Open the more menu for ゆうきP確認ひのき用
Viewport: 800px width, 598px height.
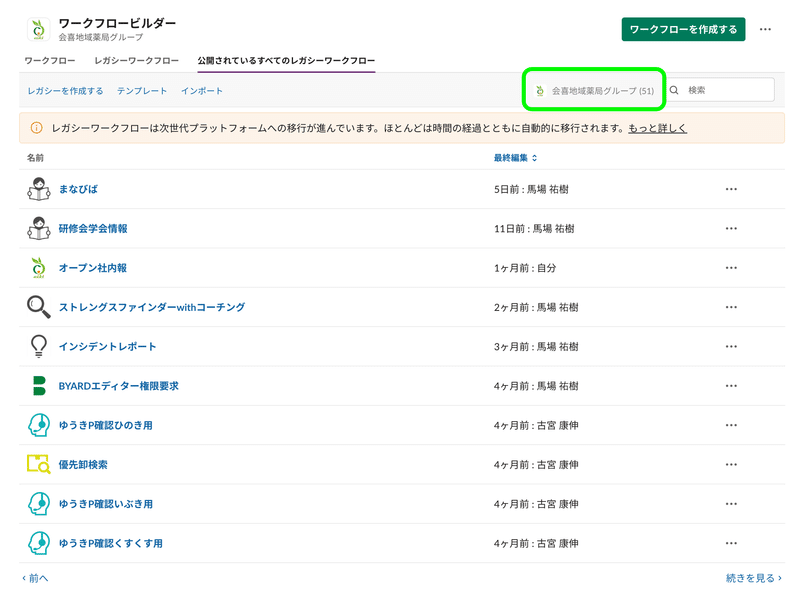[731, 425]
